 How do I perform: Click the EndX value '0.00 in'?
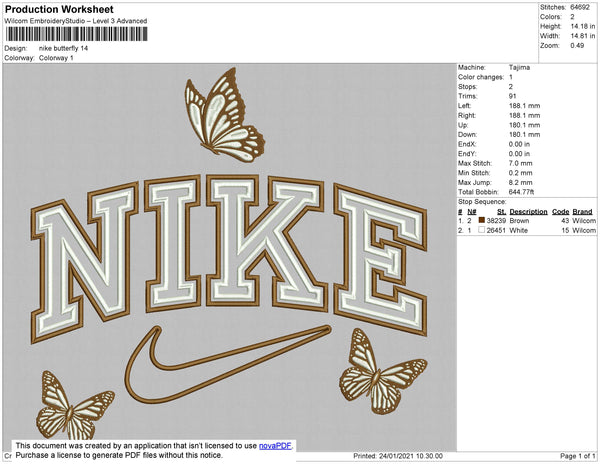click(519, 144)
